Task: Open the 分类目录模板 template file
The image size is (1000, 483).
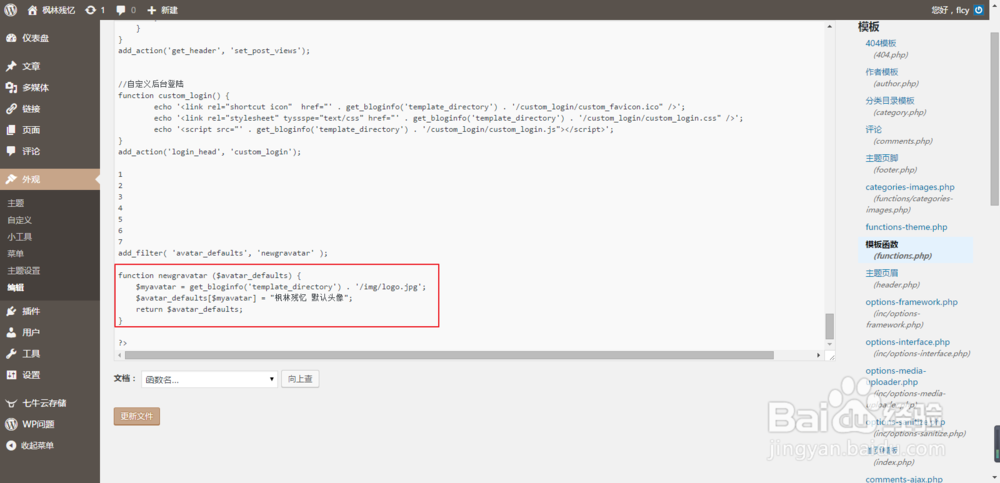Action: tap(890, 101)
